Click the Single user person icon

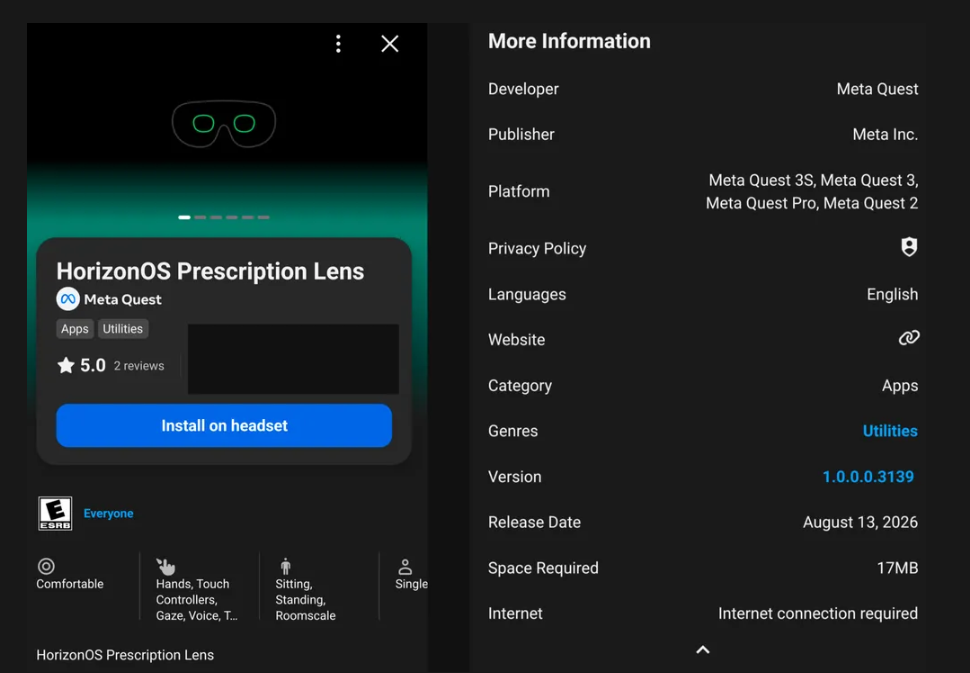(405, 567)
